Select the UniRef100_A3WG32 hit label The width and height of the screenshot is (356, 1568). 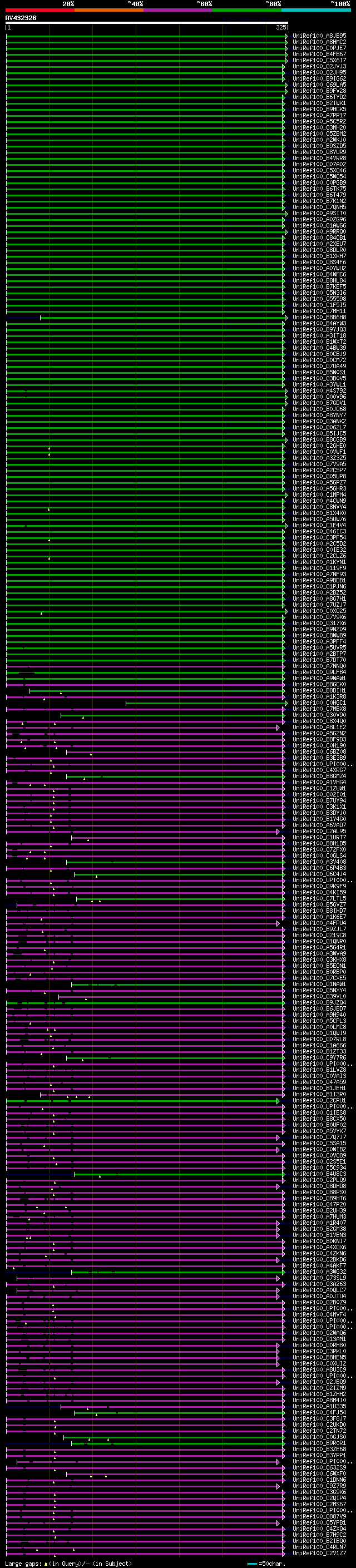(319, 1272)
